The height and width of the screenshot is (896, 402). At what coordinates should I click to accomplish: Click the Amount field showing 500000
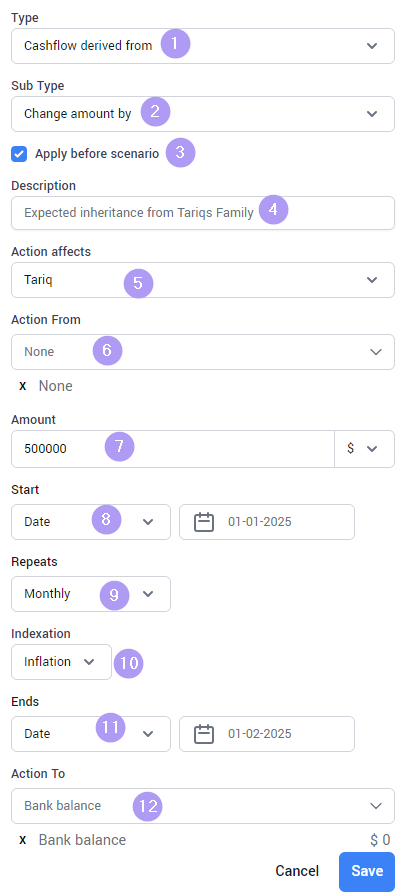[172, 449]
